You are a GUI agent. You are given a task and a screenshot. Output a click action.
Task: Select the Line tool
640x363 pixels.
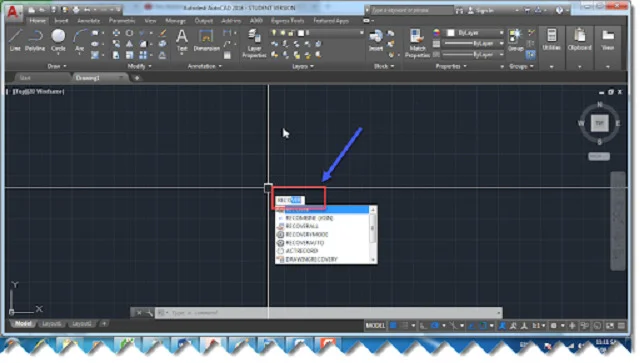(15, 40)
